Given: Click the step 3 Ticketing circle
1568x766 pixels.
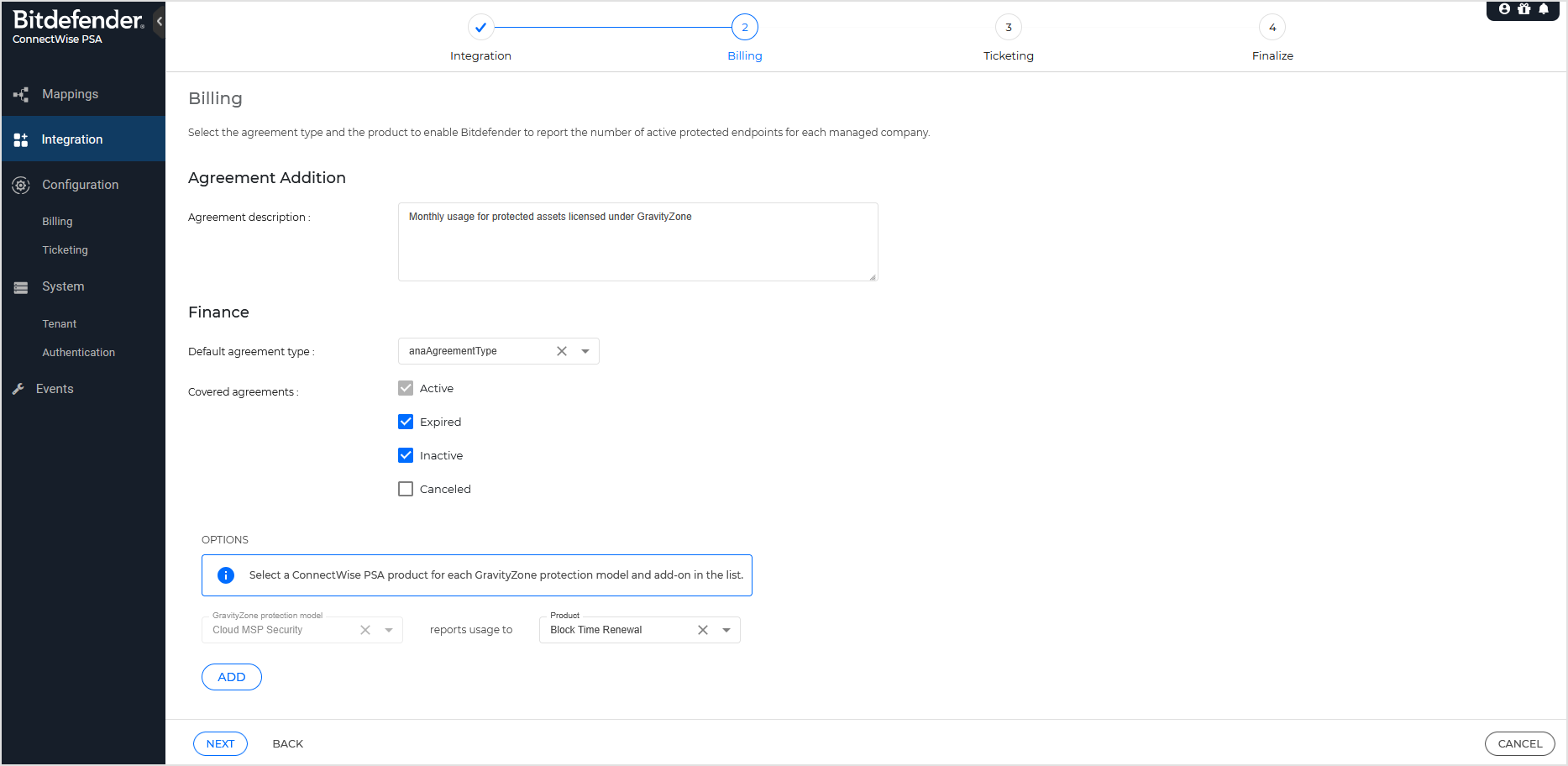Looking at the screenshot, I should click(x=1009, y=27).
